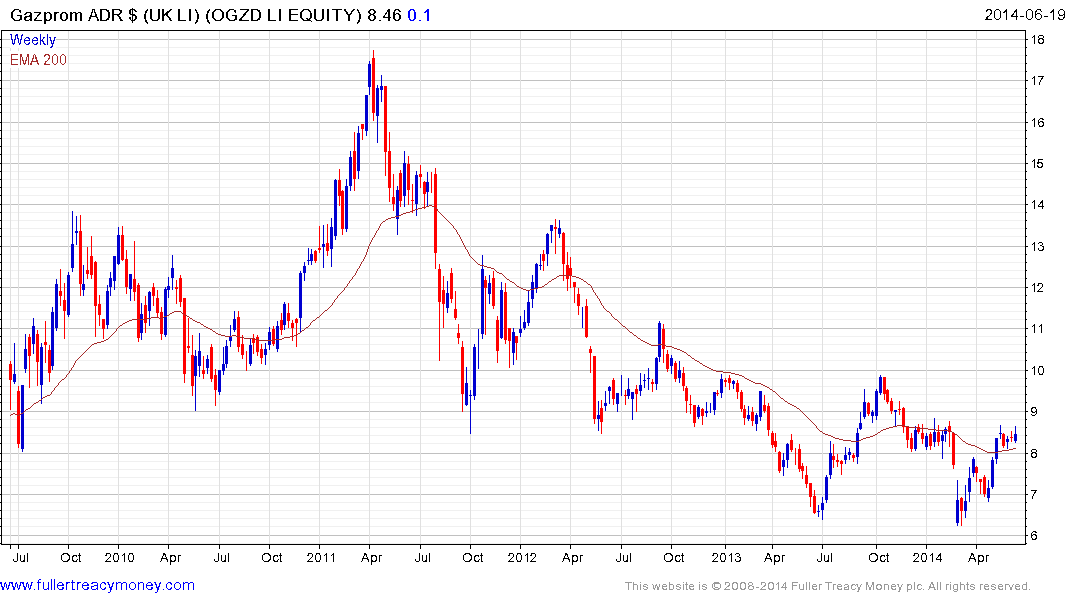Image resolution: width=1075 pixels, height=600 pixels.
Task: Select price axis label 10
Action: [x=1037, y=371]
